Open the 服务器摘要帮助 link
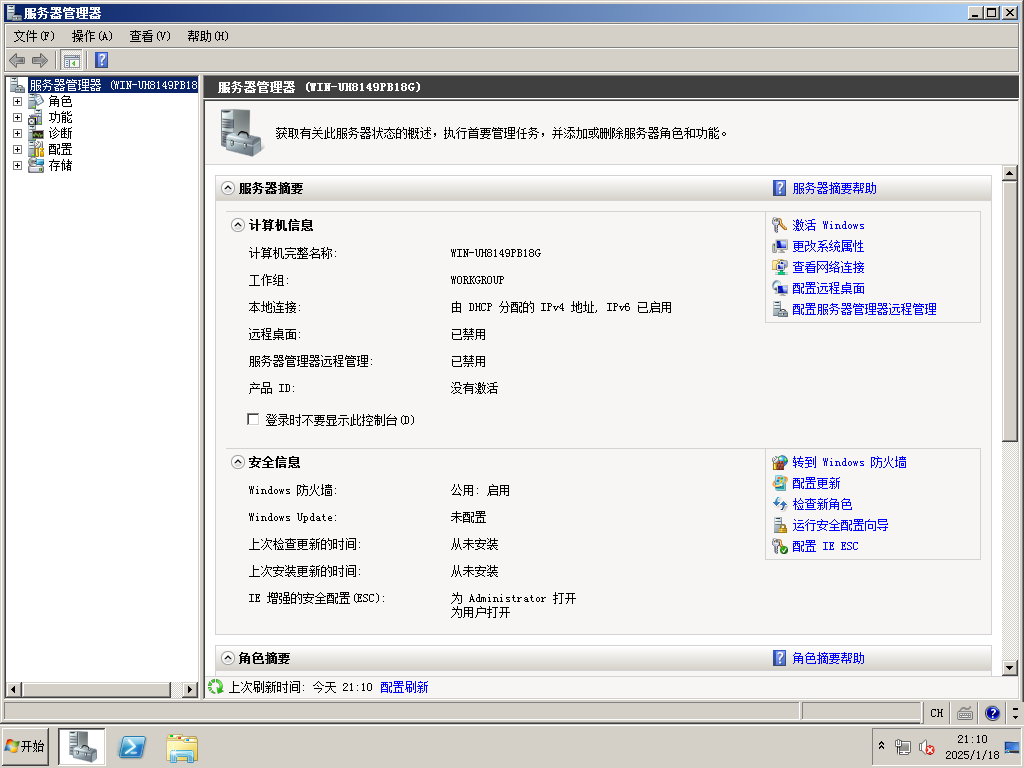The width and height of the screenshot is (1024, 768). [835, 188]
